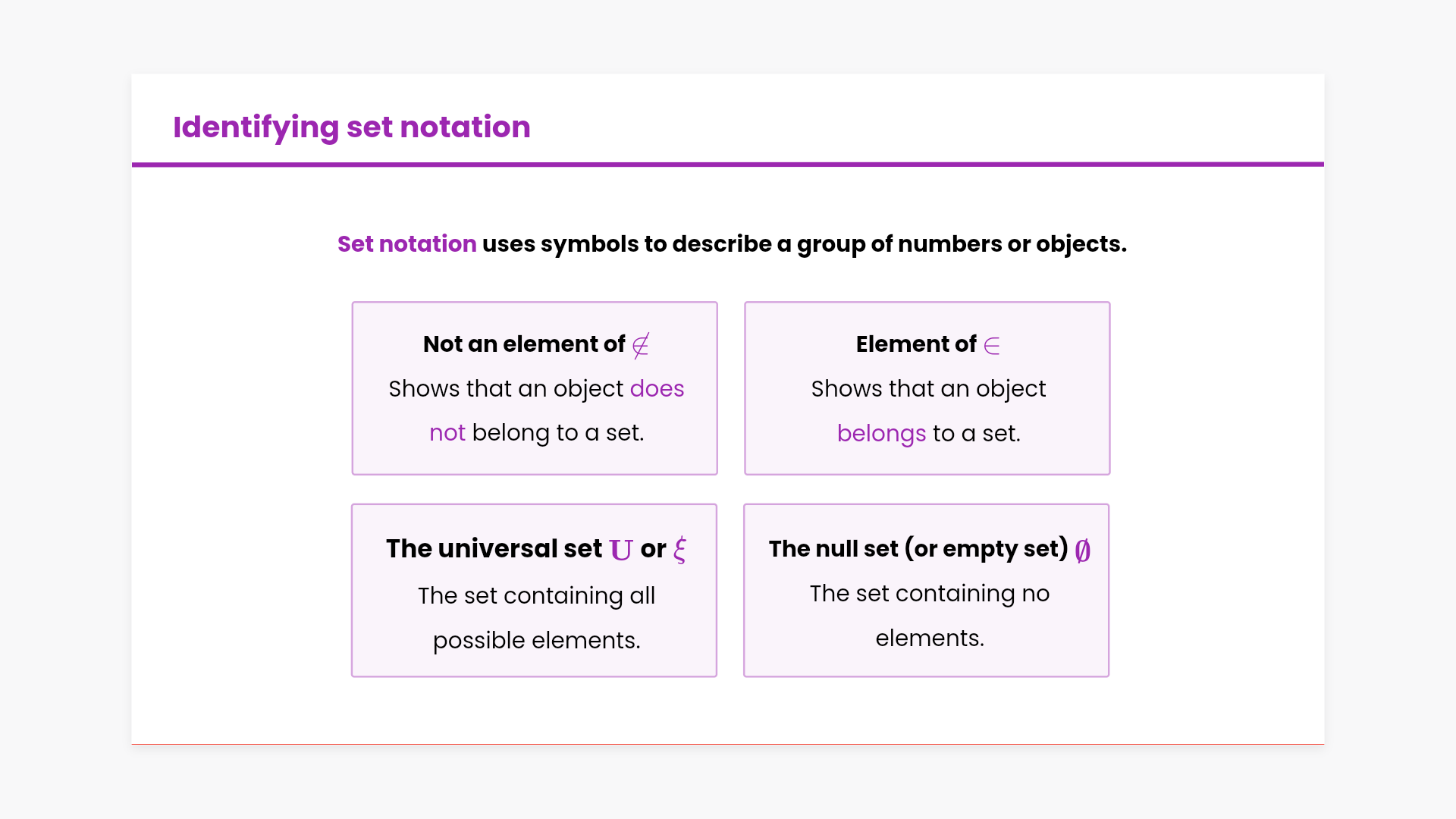
Task: Click the 'not an element of' symbol
Action: pyautogui.click(x=641, y=346)
